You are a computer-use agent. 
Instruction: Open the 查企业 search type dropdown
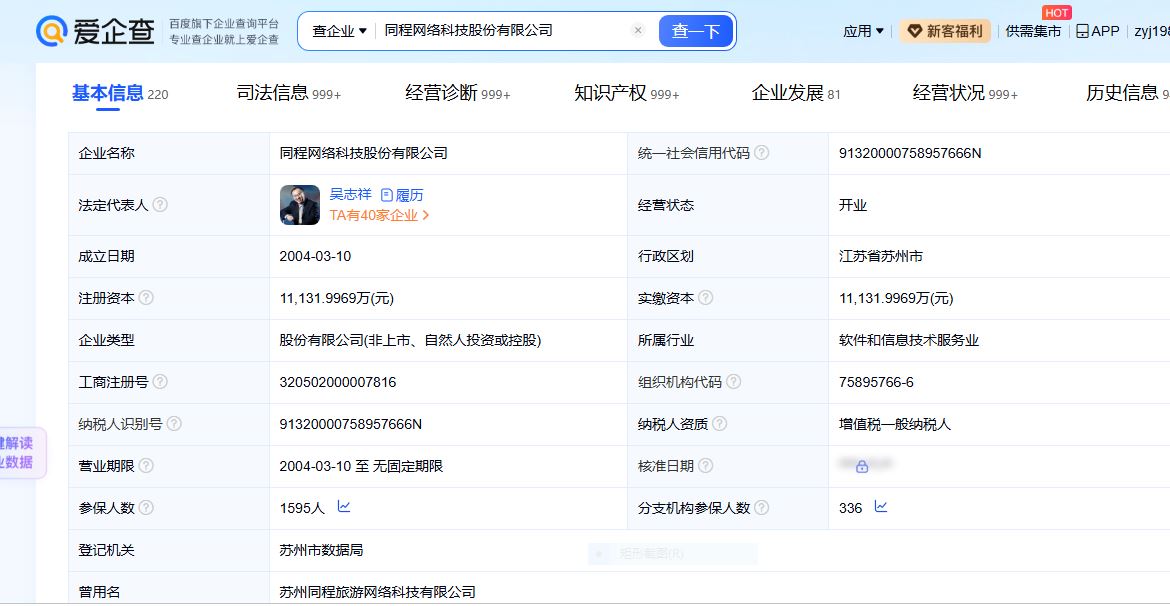[340, 31]
